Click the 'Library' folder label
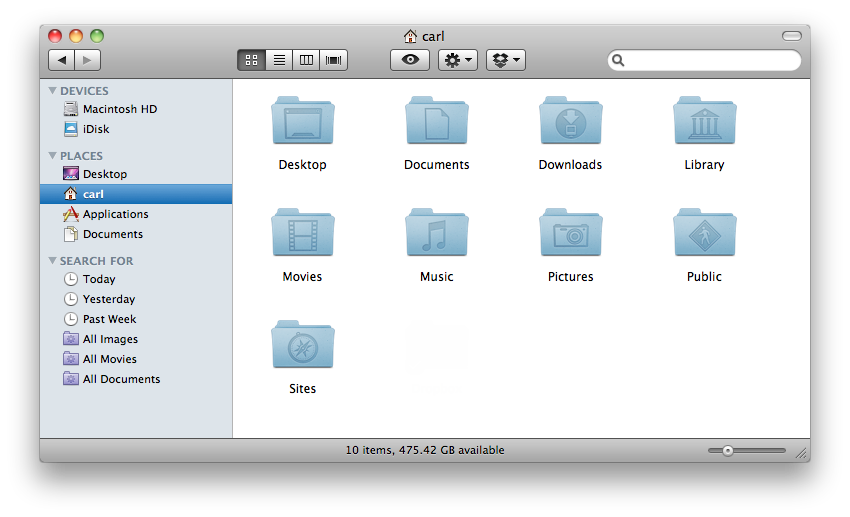 [x=704, y=165]
